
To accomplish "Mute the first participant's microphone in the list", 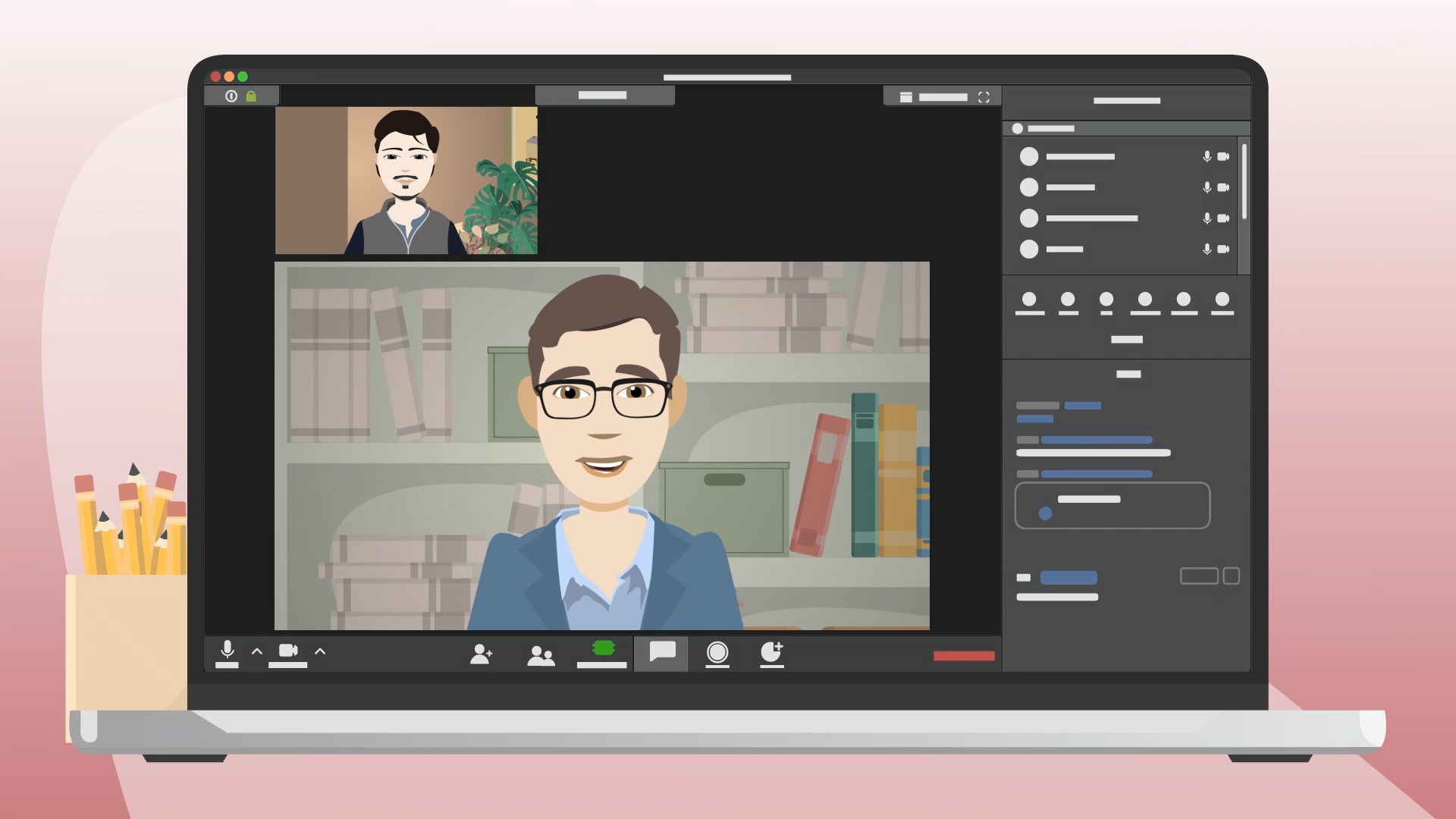I will 1207,156.
